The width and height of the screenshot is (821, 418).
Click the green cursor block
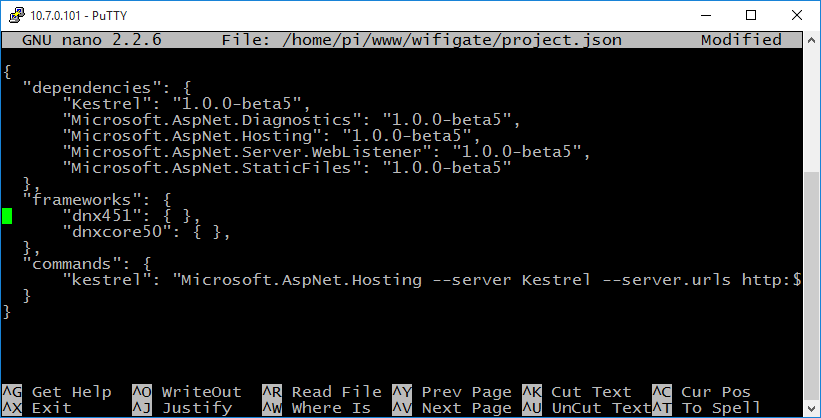[7, 216]
